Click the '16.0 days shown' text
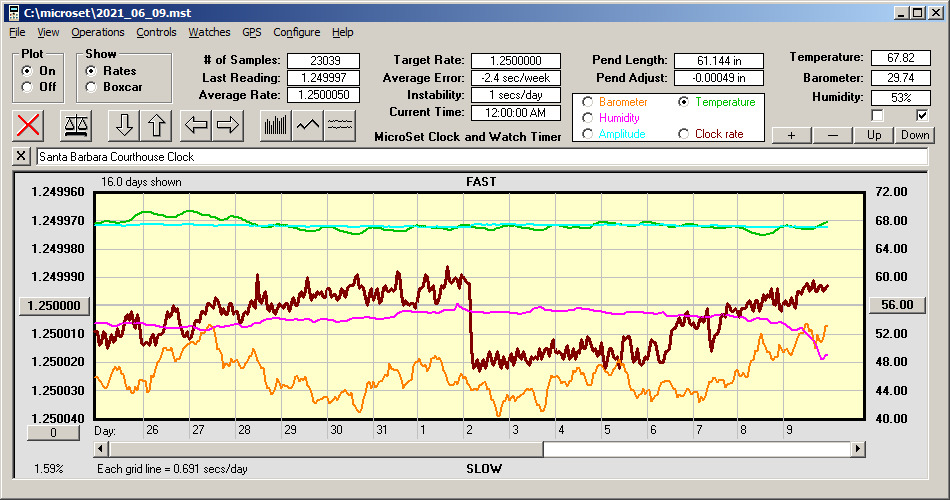This screenshot has width=950, height=500. (141, 182)
